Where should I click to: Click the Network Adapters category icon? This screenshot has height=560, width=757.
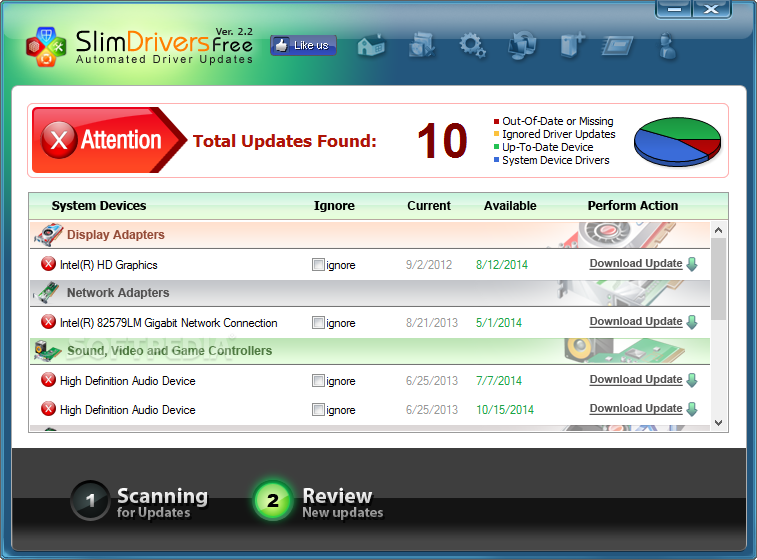47,293
